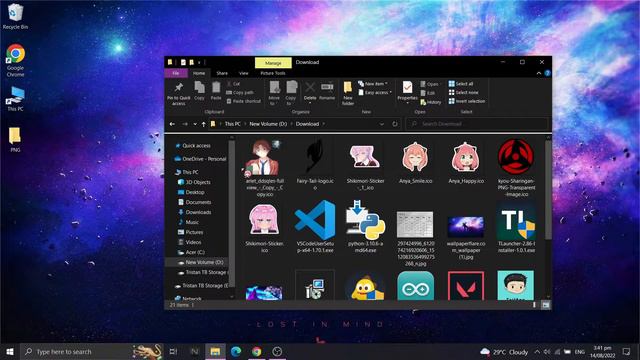The image size is (640, 360).
Task: Refresh the Download folder
Action: [395, 124]
